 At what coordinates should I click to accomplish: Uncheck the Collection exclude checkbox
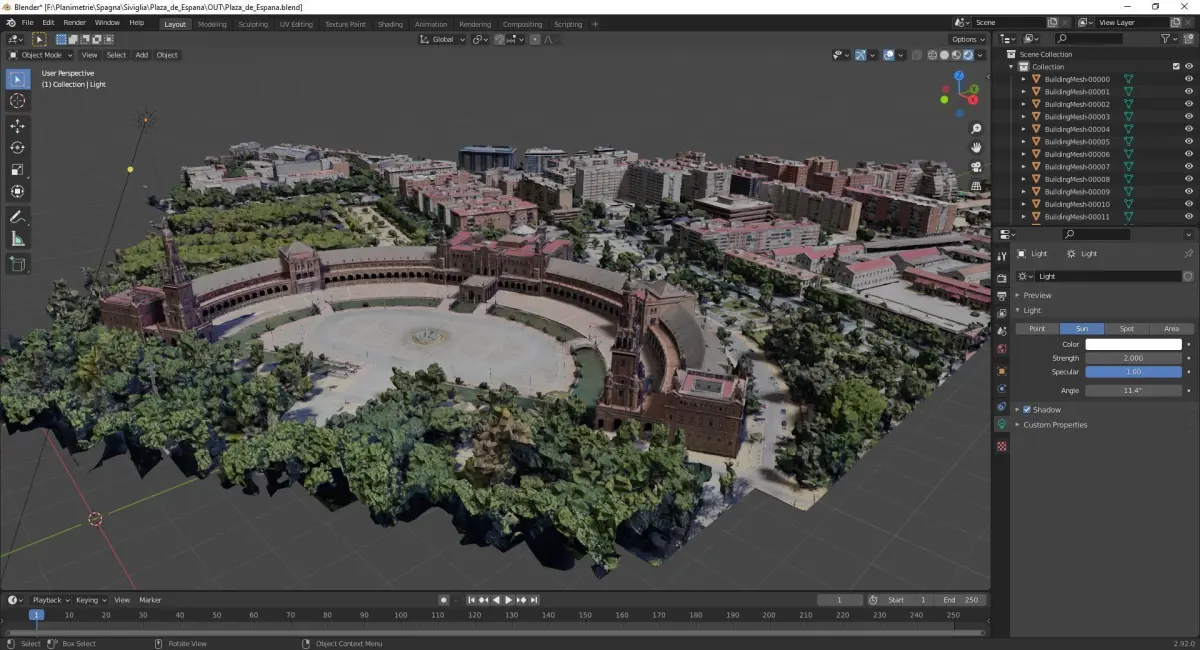pos(1176,67)
